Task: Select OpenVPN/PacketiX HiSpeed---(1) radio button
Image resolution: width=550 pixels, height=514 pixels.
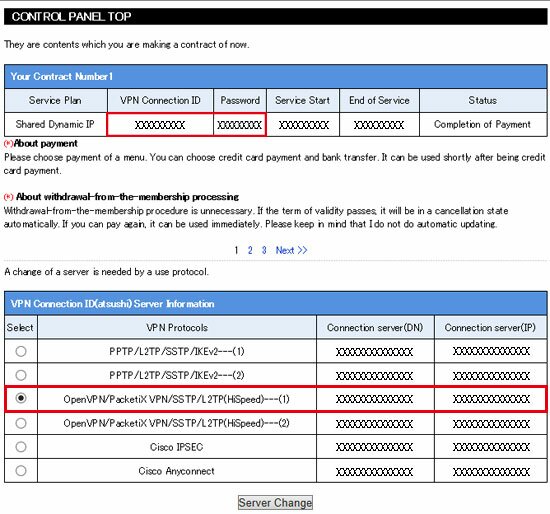Action: click(x=21, y=398)
